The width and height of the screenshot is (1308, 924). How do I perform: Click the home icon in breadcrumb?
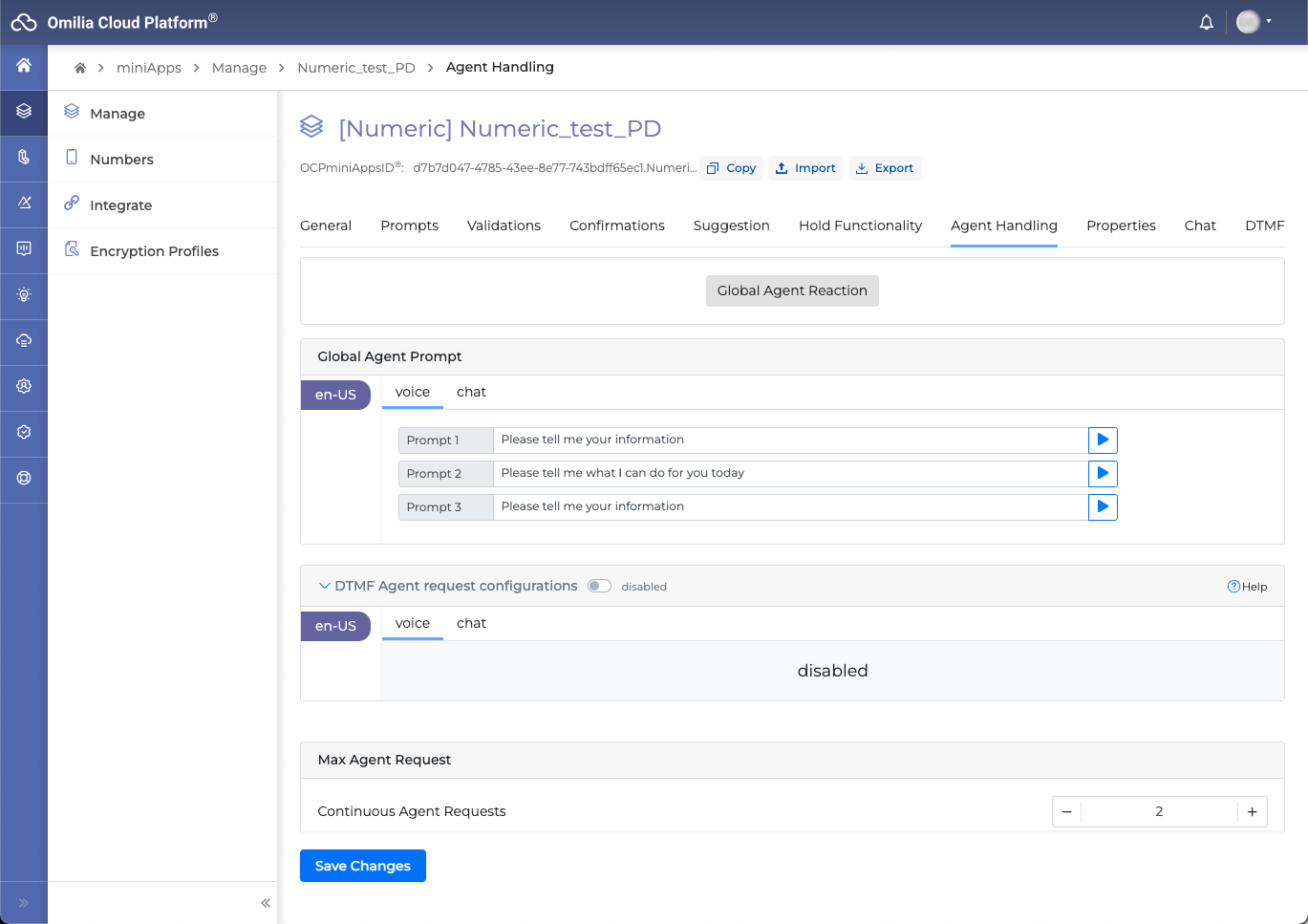(x=80, y=68)
